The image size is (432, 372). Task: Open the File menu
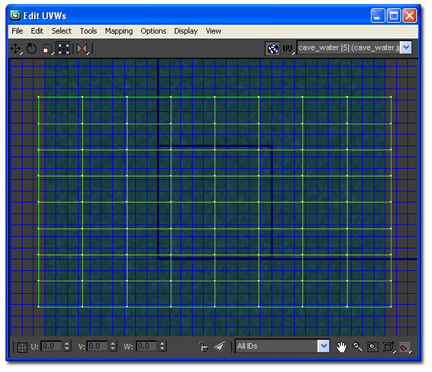[x=17, y=31]
